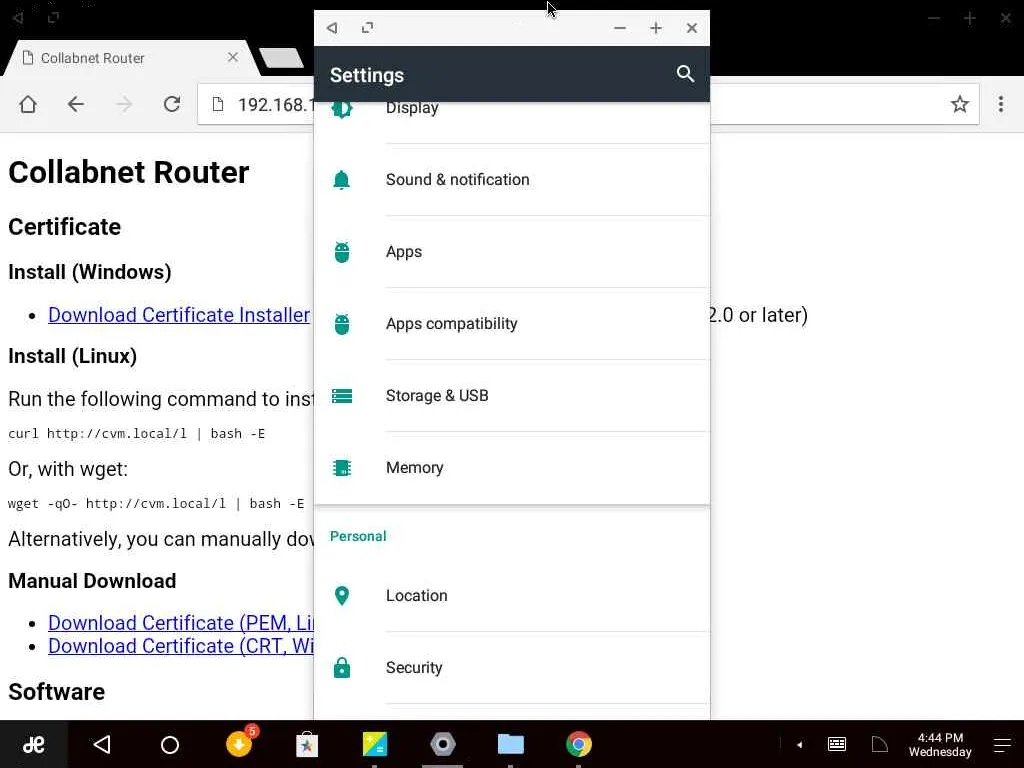The image size is (1024, 768).
Task: Click the wget command text
Action: point(156,504)
